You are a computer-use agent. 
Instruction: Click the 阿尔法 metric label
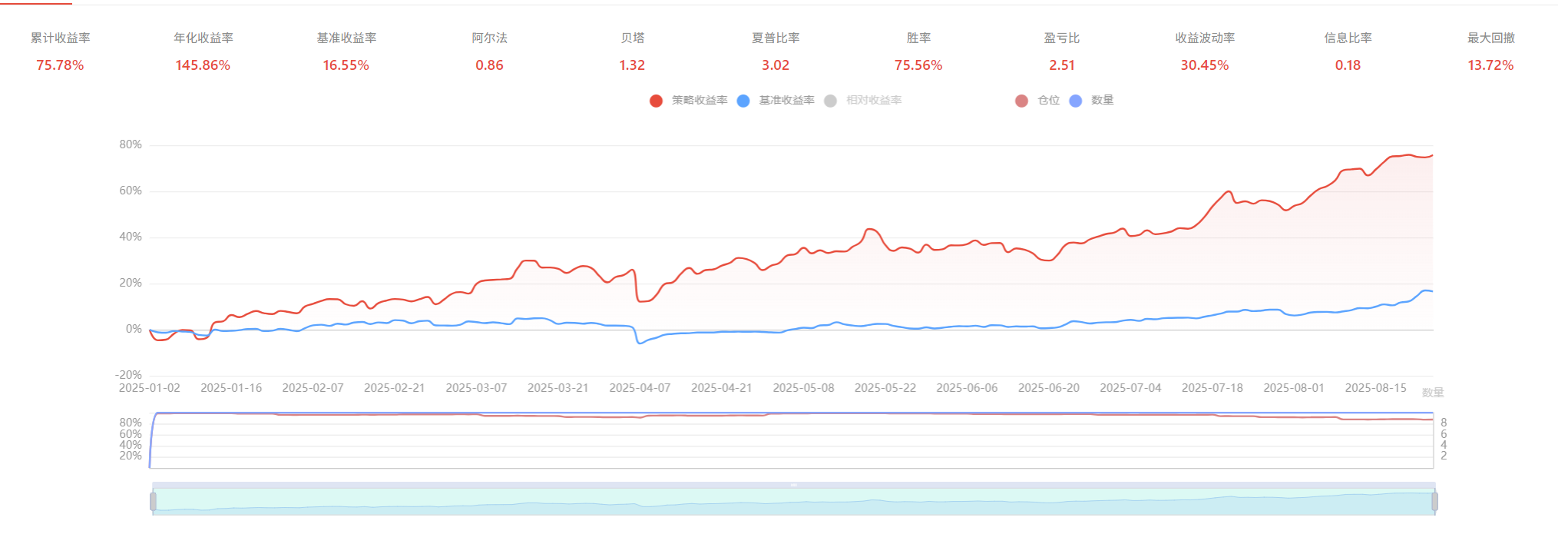pos(489,38)
